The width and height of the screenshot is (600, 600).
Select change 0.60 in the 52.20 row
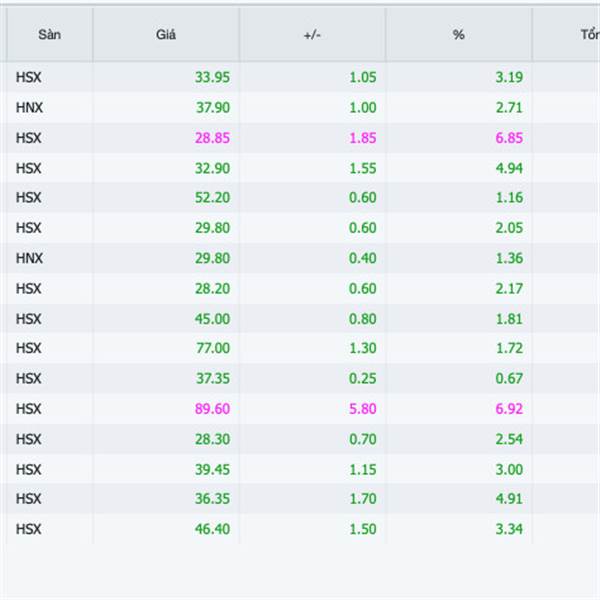[363, 197]
